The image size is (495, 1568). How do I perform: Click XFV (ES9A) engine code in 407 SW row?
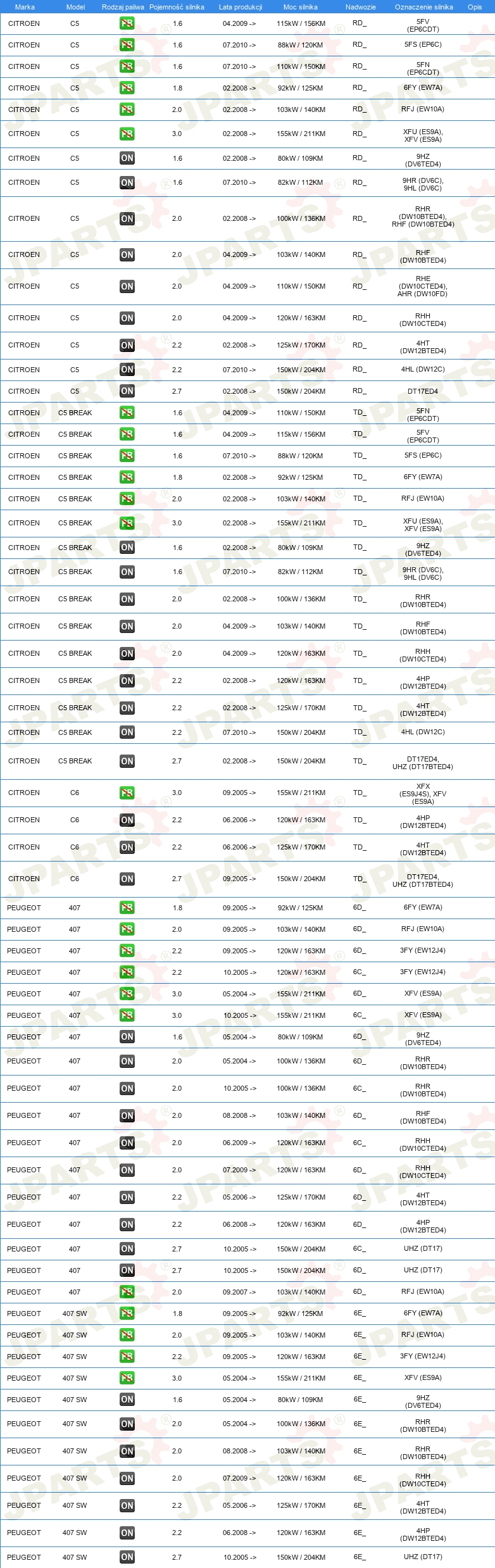[423, 1378]
